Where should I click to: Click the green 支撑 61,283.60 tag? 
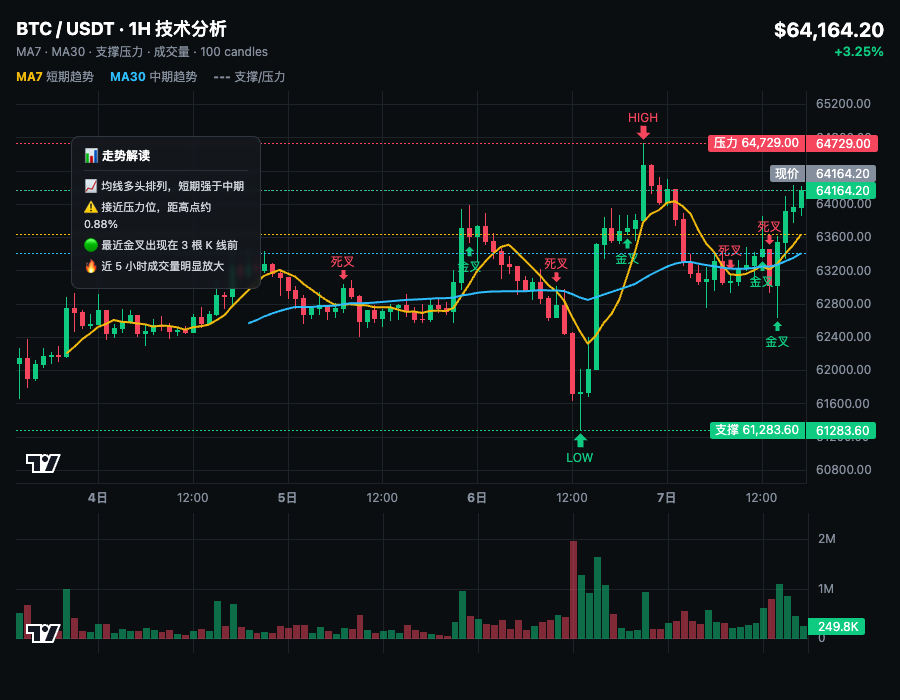[x=757, y=430]
